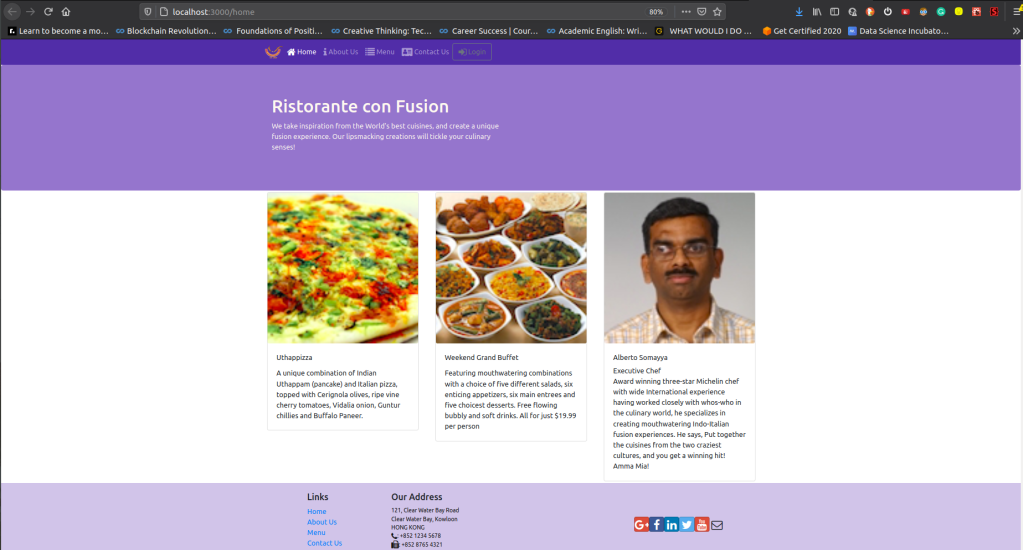Bookmark this page with star icon
Screen dimensions: 1023x550
tap(718, 12)
